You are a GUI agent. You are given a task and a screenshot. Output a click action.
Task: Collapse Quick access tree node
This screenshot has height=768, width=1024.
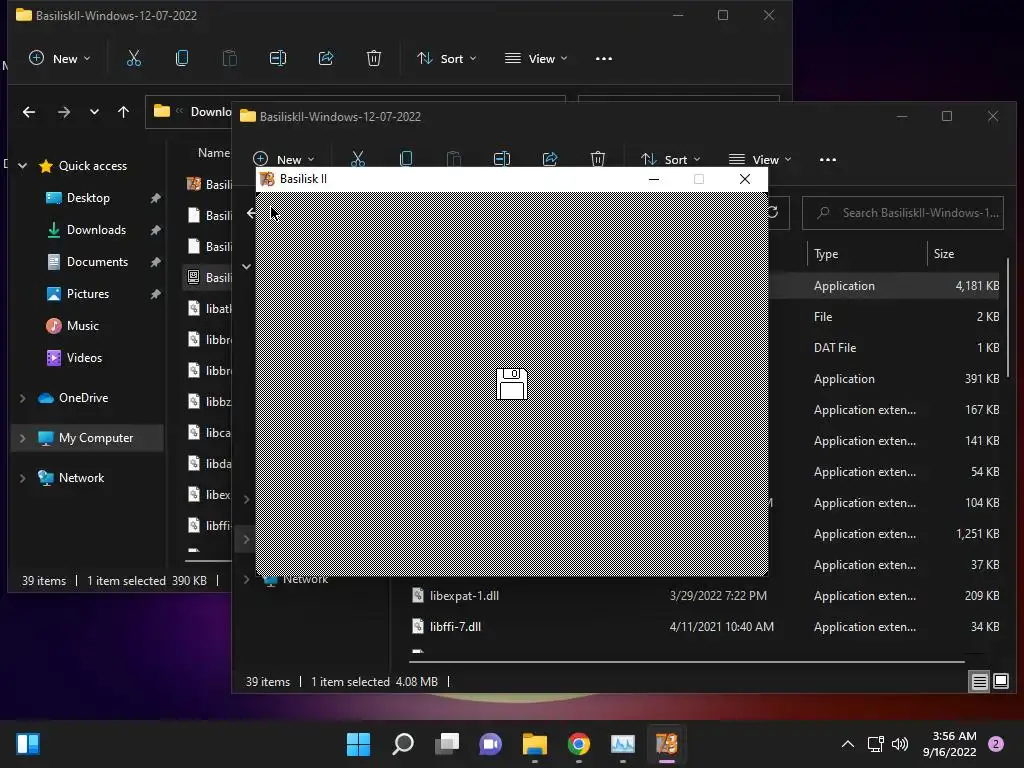(x=23, y=166)
